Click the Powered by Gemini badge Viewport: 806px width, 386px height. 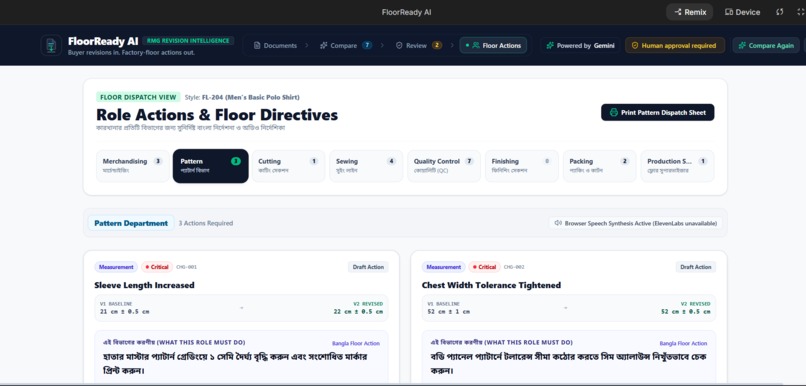[x=580, y=45]
